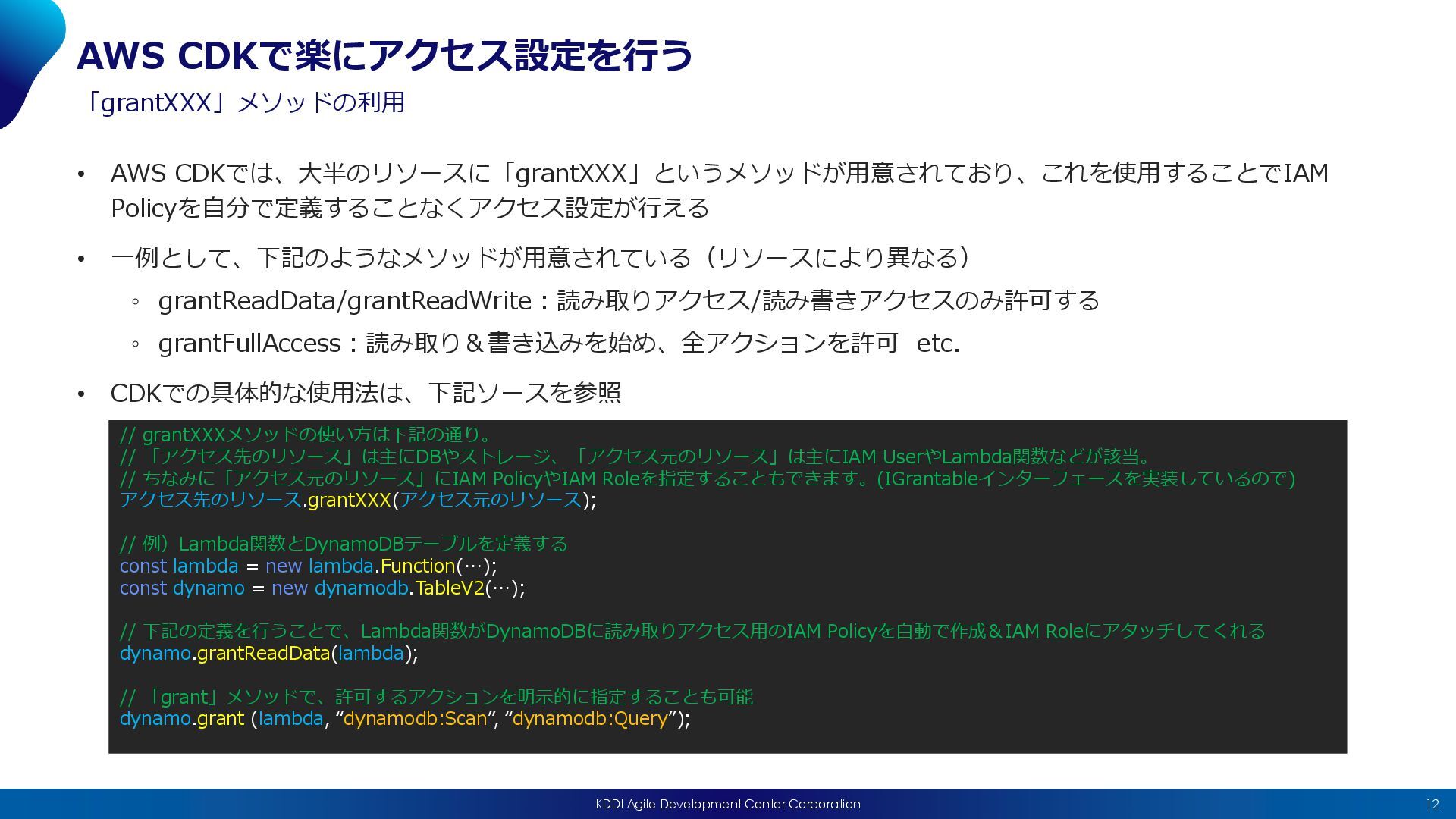The height and width of the screenshot is (819, 1456).
Task: Click the orange 'dynamodb:Query' string
Action: click(x=590, y=719)
